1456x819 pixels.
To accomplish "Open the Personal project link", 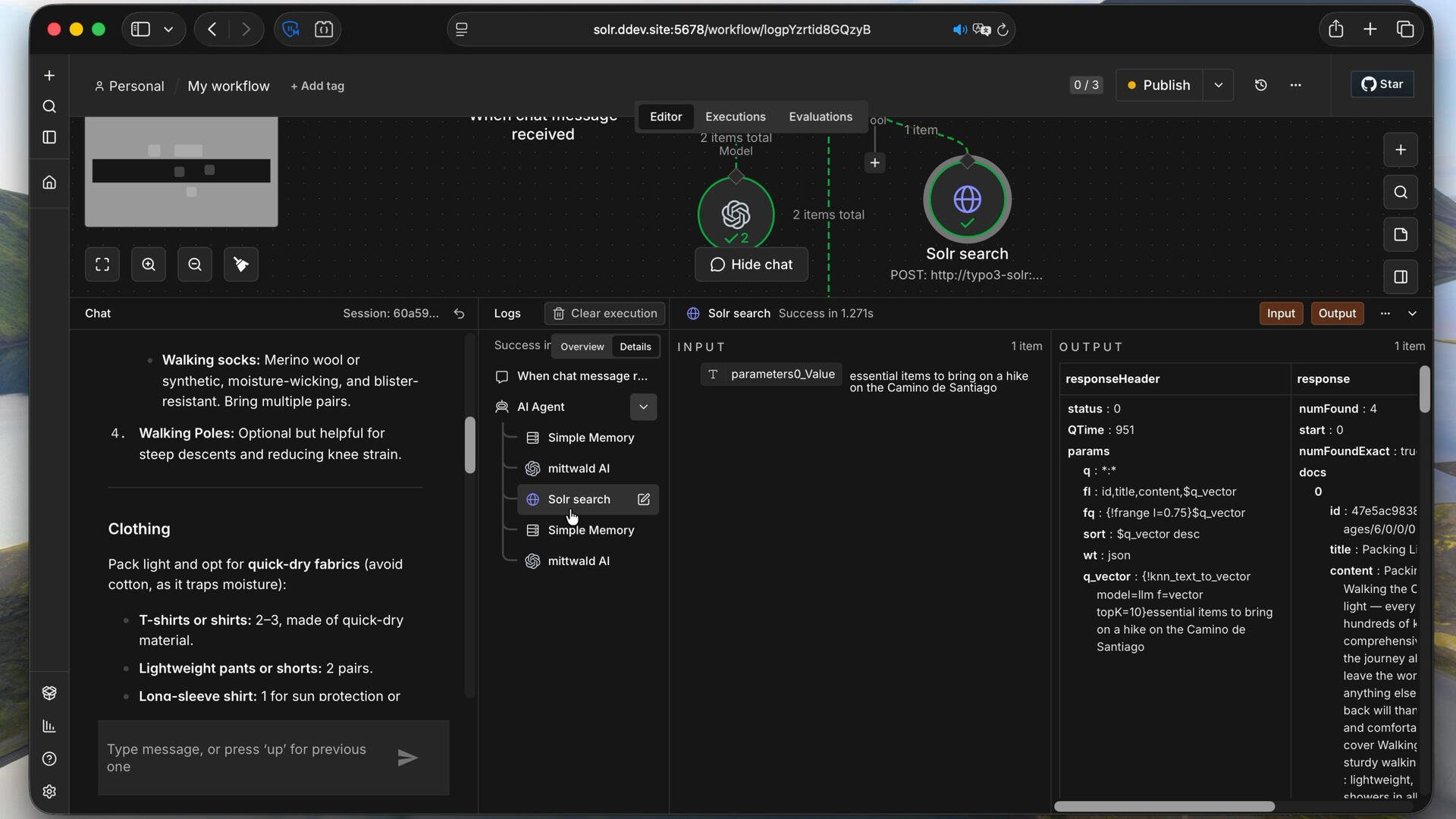I will coord(129,86).
